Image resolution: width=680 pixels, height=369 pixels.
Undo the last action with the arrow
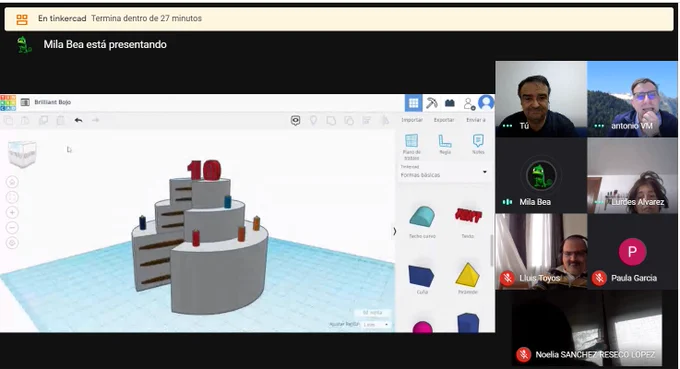78,120
